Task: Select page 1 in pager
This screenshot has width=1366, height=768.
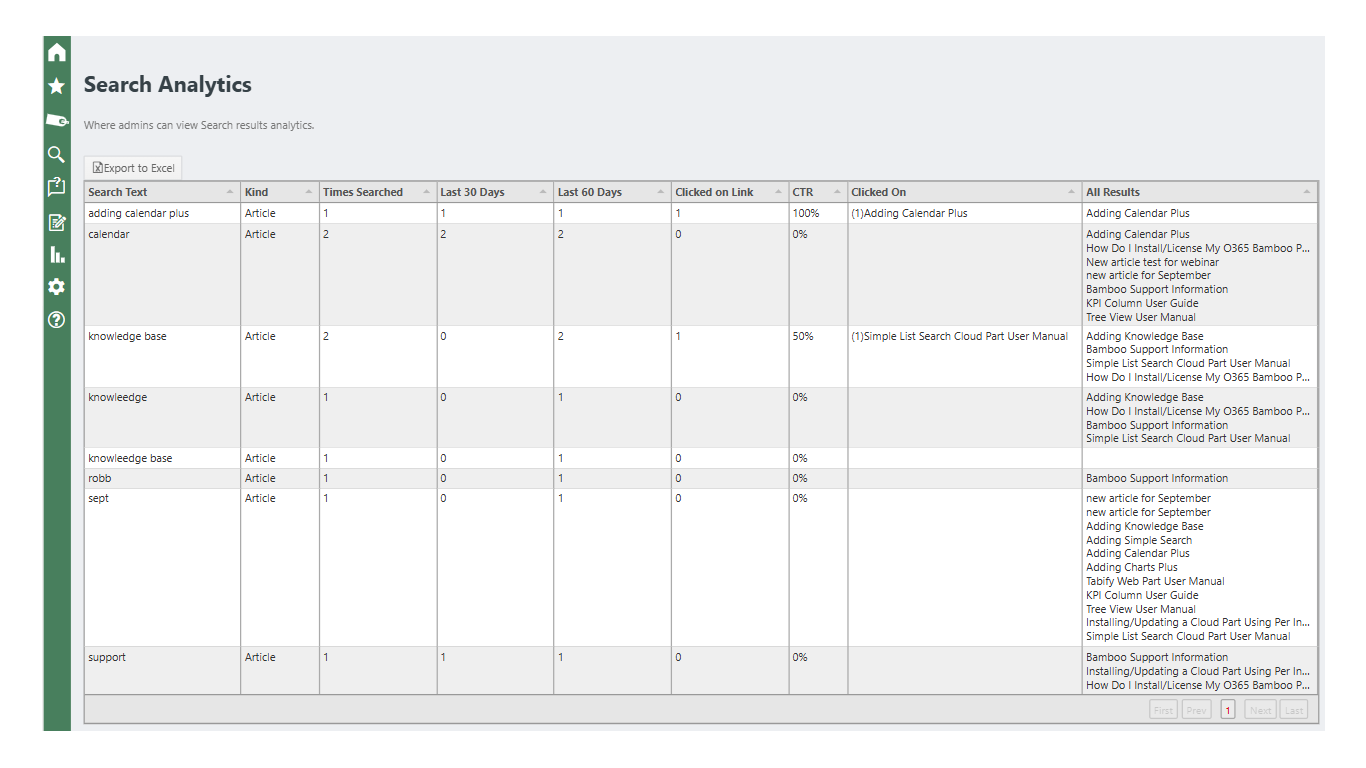Action: tap(1228, 710)
